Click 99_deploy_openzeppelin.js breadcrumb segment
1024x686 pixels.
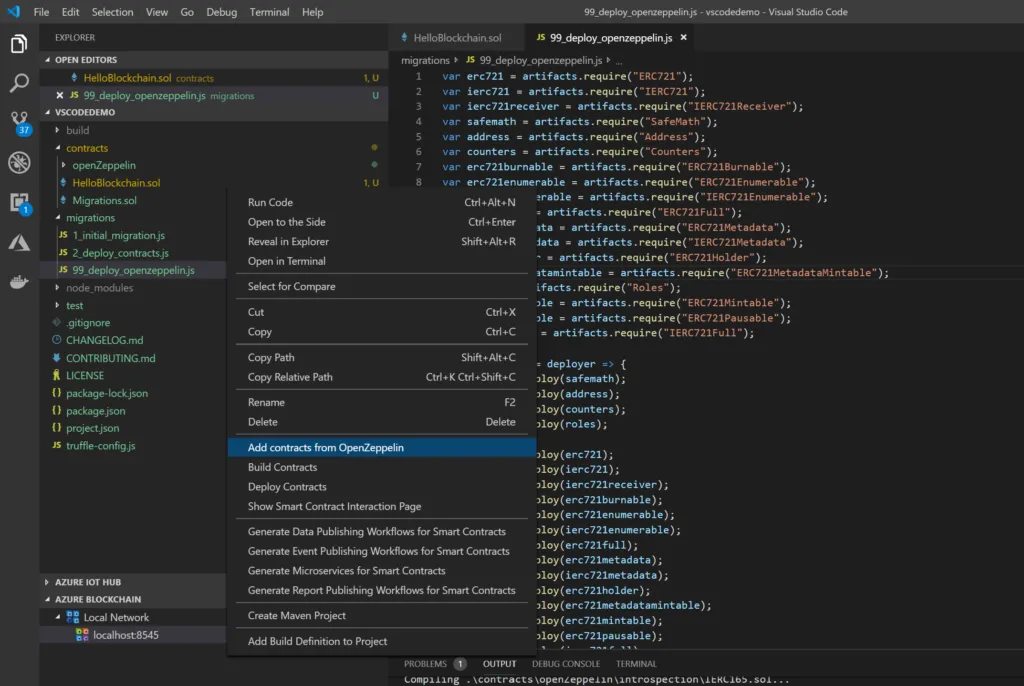tap(540, 60)
